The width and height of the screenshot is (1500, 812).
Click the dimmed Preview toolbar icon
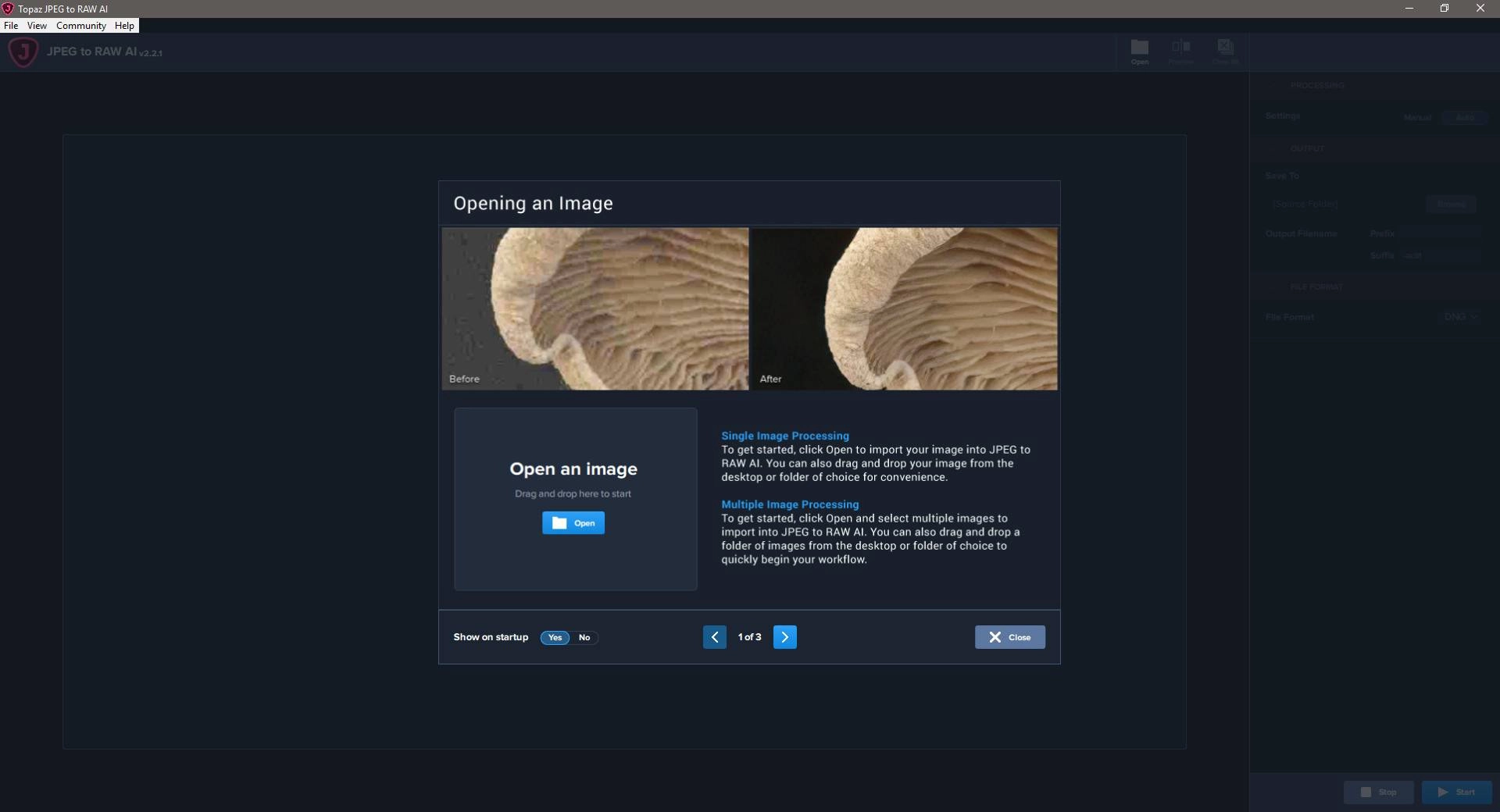(x=1181, y=52)
